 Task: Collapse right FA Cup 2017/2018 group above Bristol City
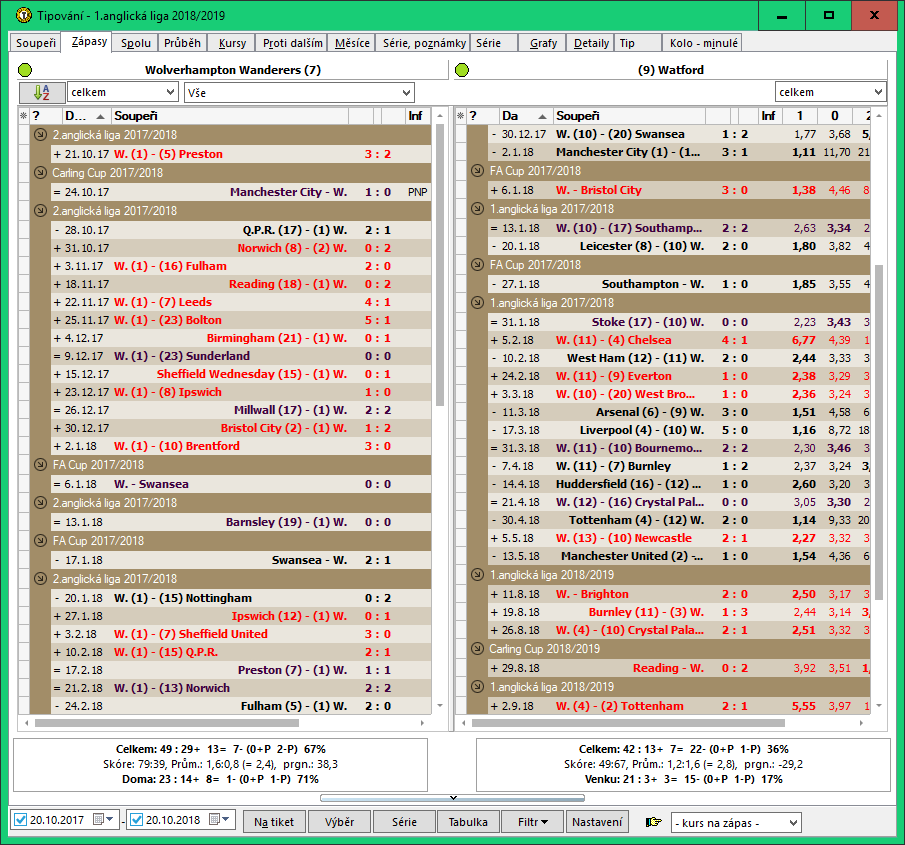(477, 171)
